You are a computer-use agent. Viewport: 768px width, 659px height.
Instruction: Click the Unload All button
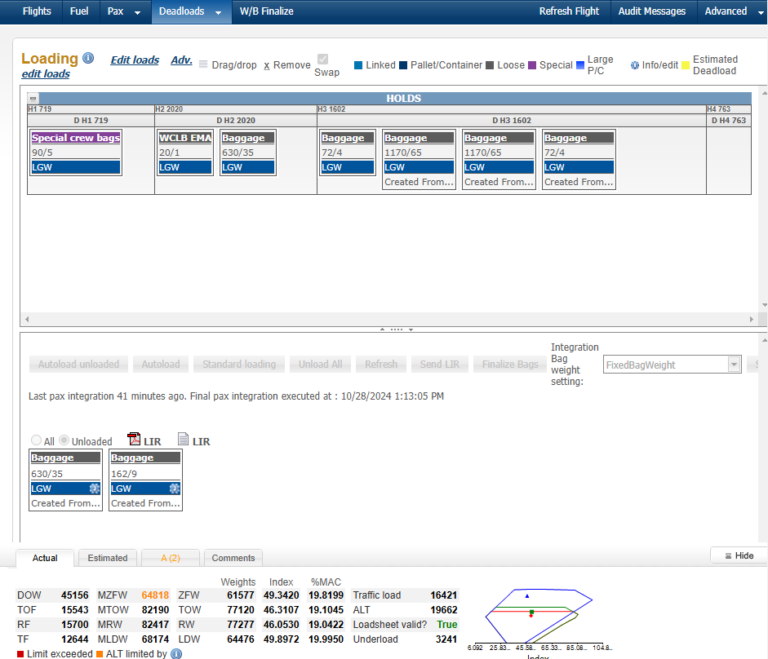point(320,364)
